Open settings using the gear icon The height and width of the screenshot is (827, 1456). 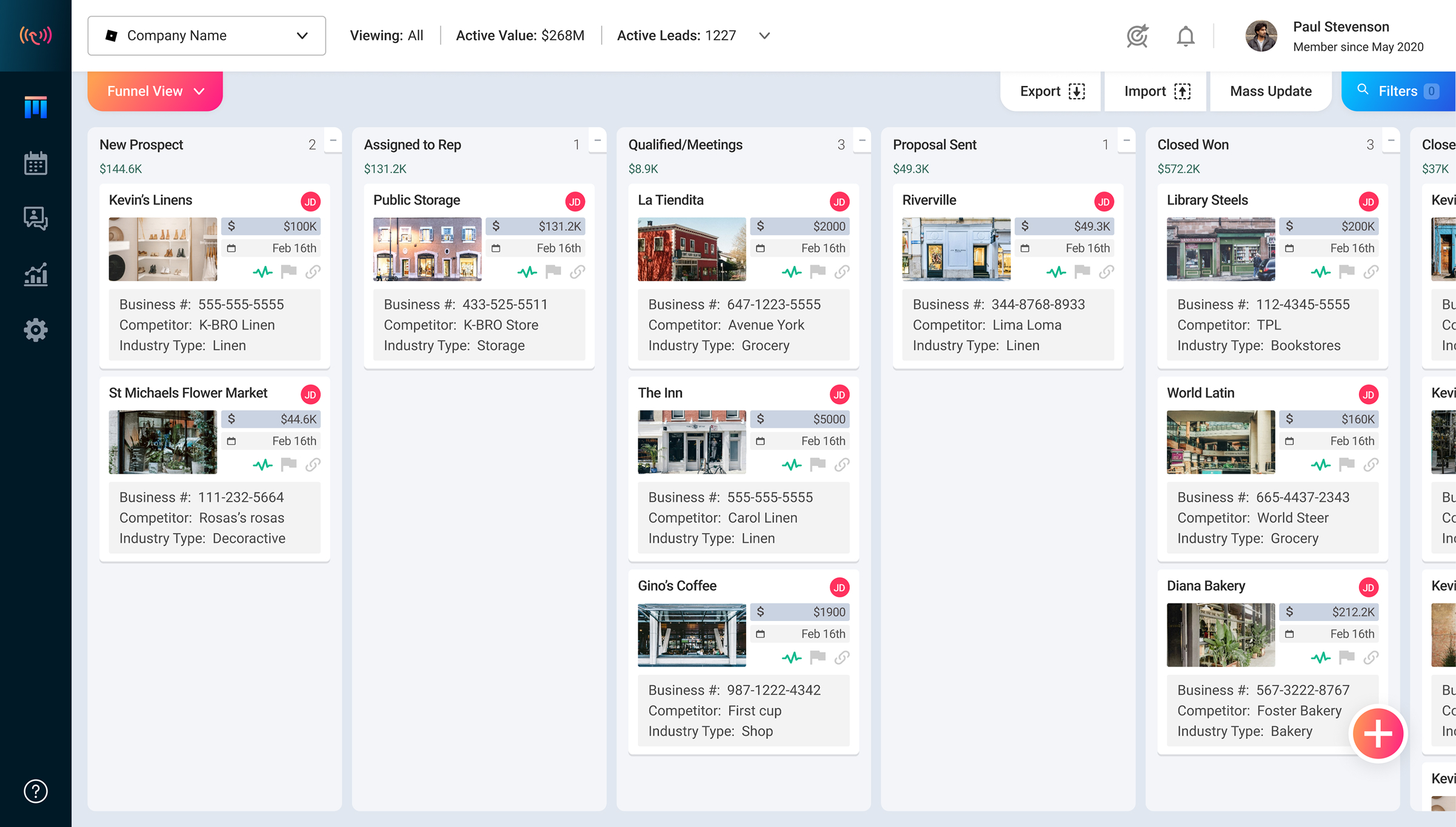pos(35,330)
